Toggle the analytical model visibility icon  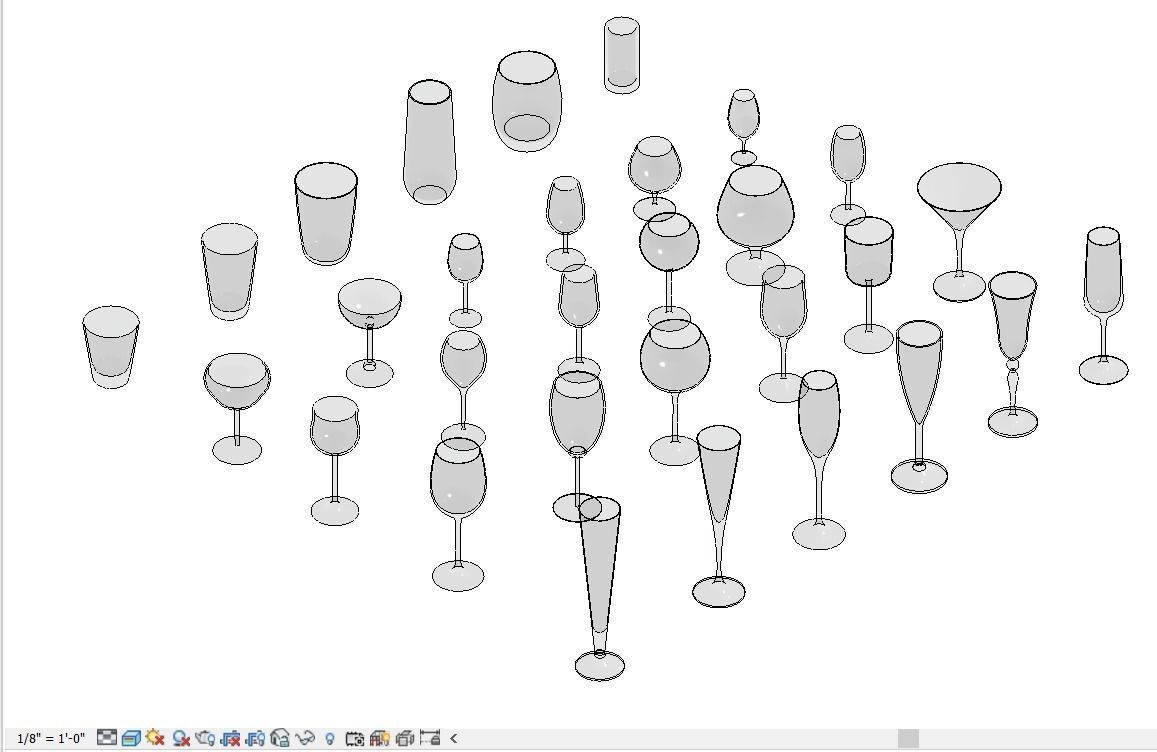point(379,737)
